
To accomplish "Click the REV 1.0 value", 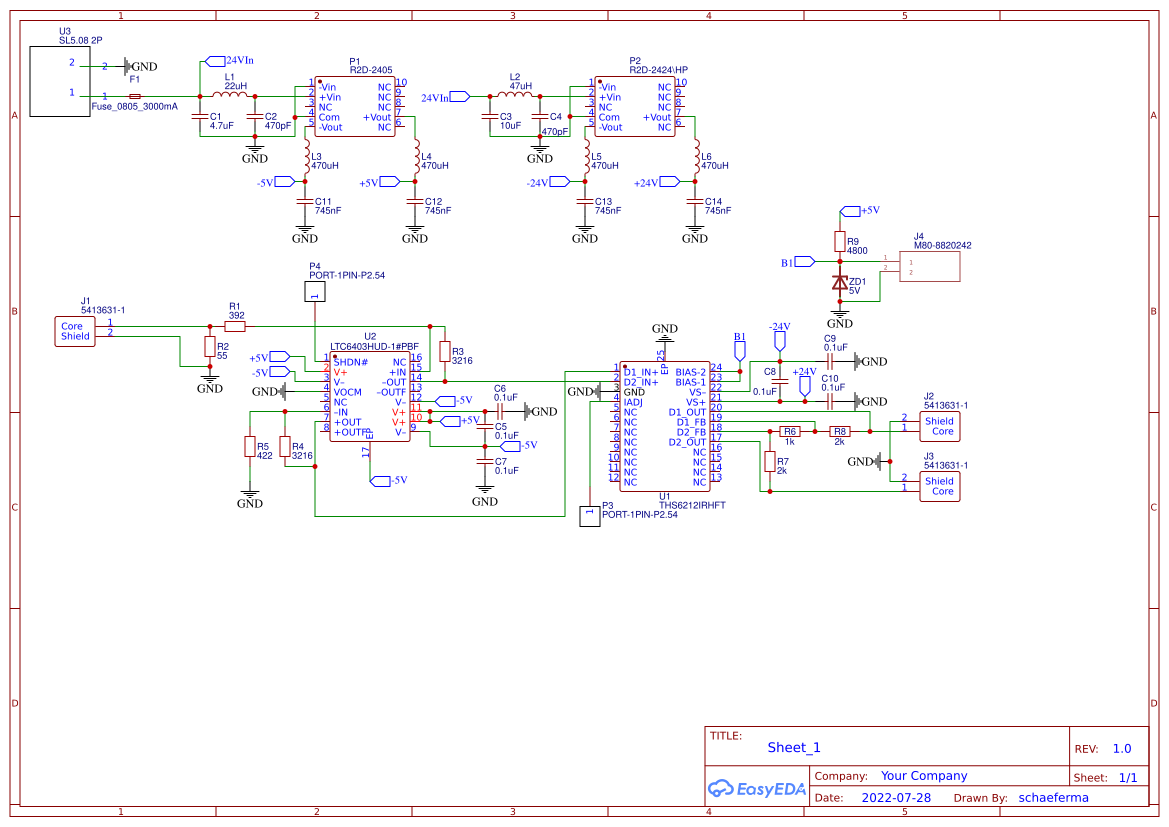I will click(1121, 747).
